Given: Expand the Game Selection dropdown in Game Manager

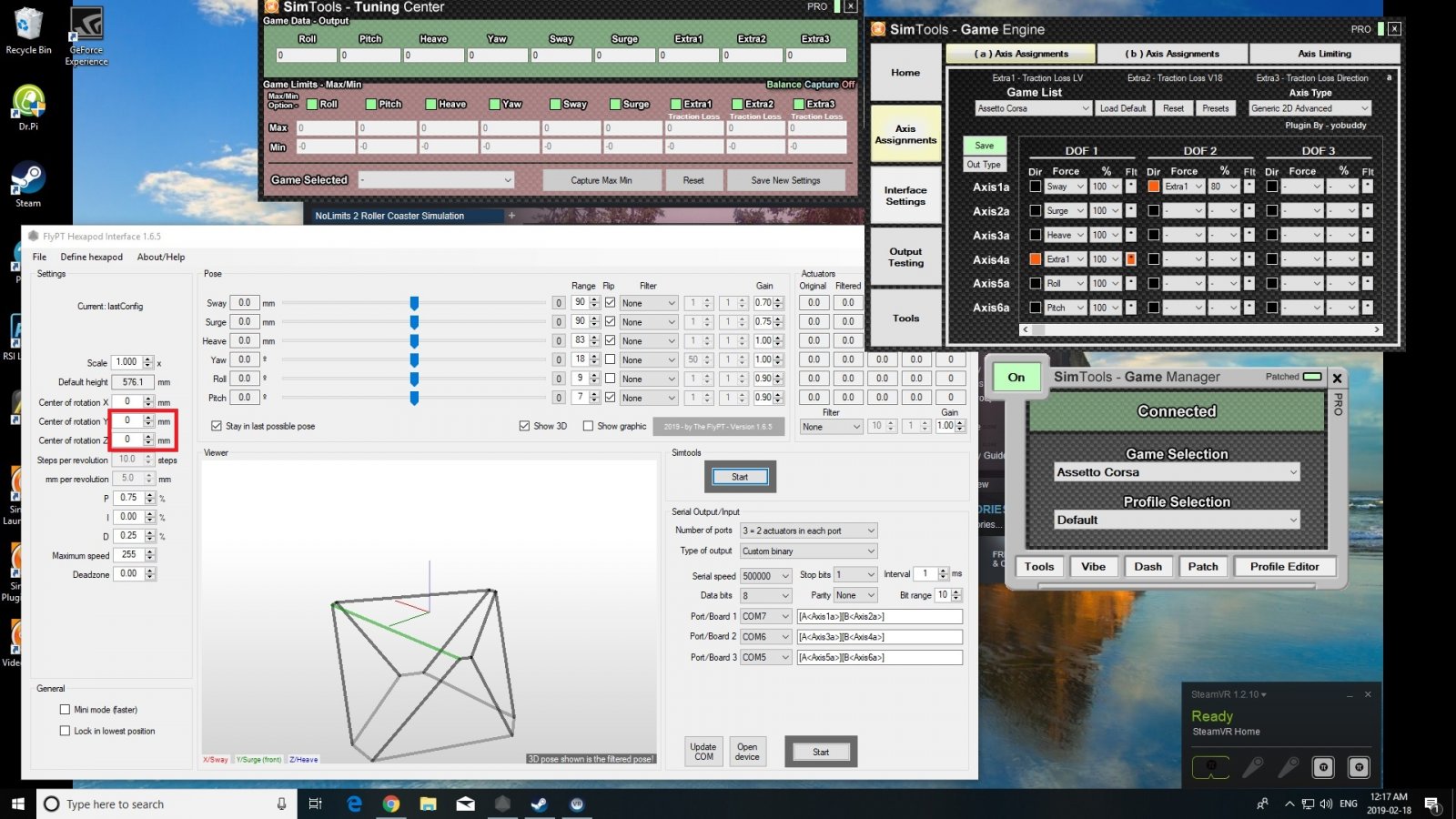Looking at the screenshot, I should (x=1176, y=472).
